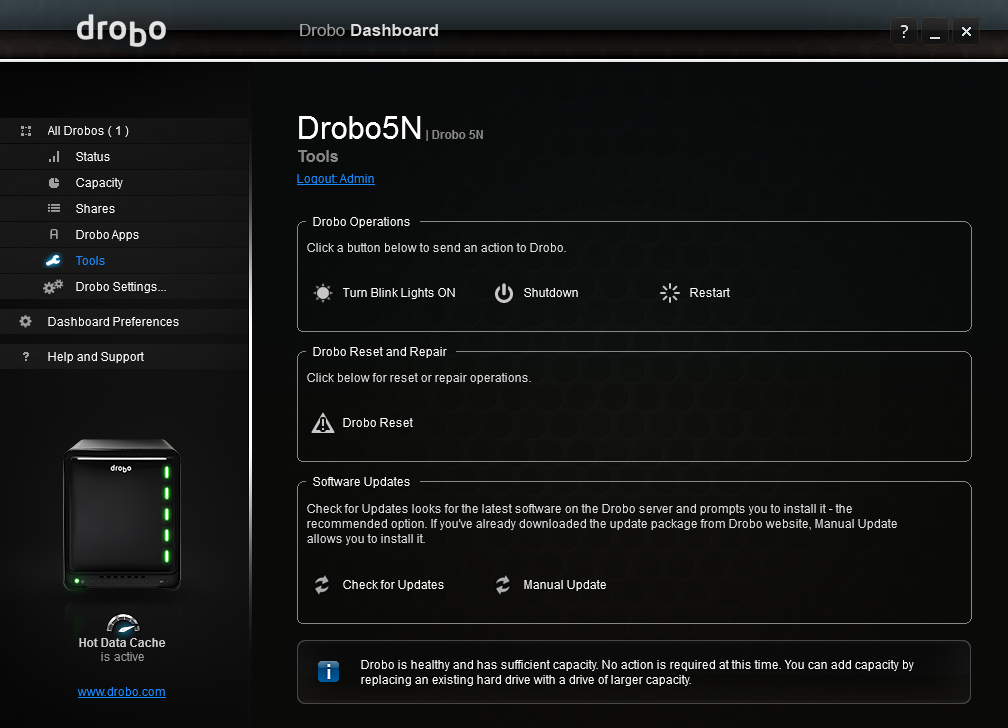Click the Drobo Settings gears icon

point(53,287)
